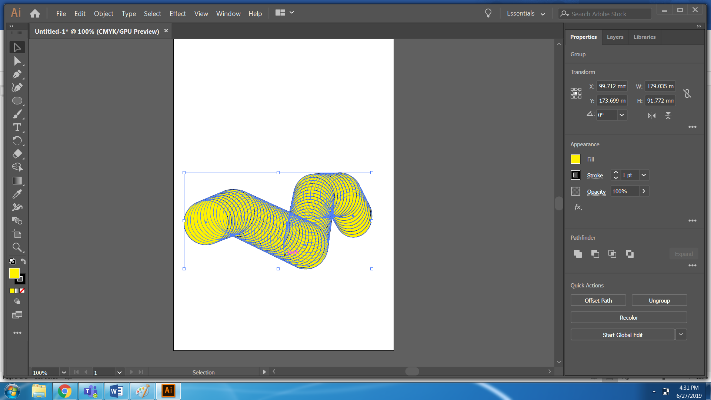Viewport: 711px width, 400px height.
Task: Click the Transform reference point selector
Action: coord(576,93)
